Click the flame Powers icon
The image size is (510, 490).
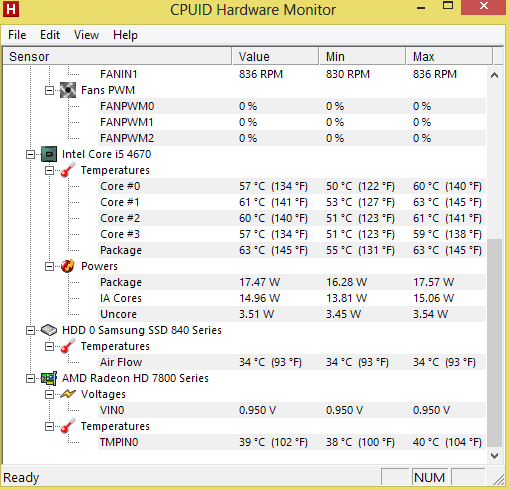[68, 266]
